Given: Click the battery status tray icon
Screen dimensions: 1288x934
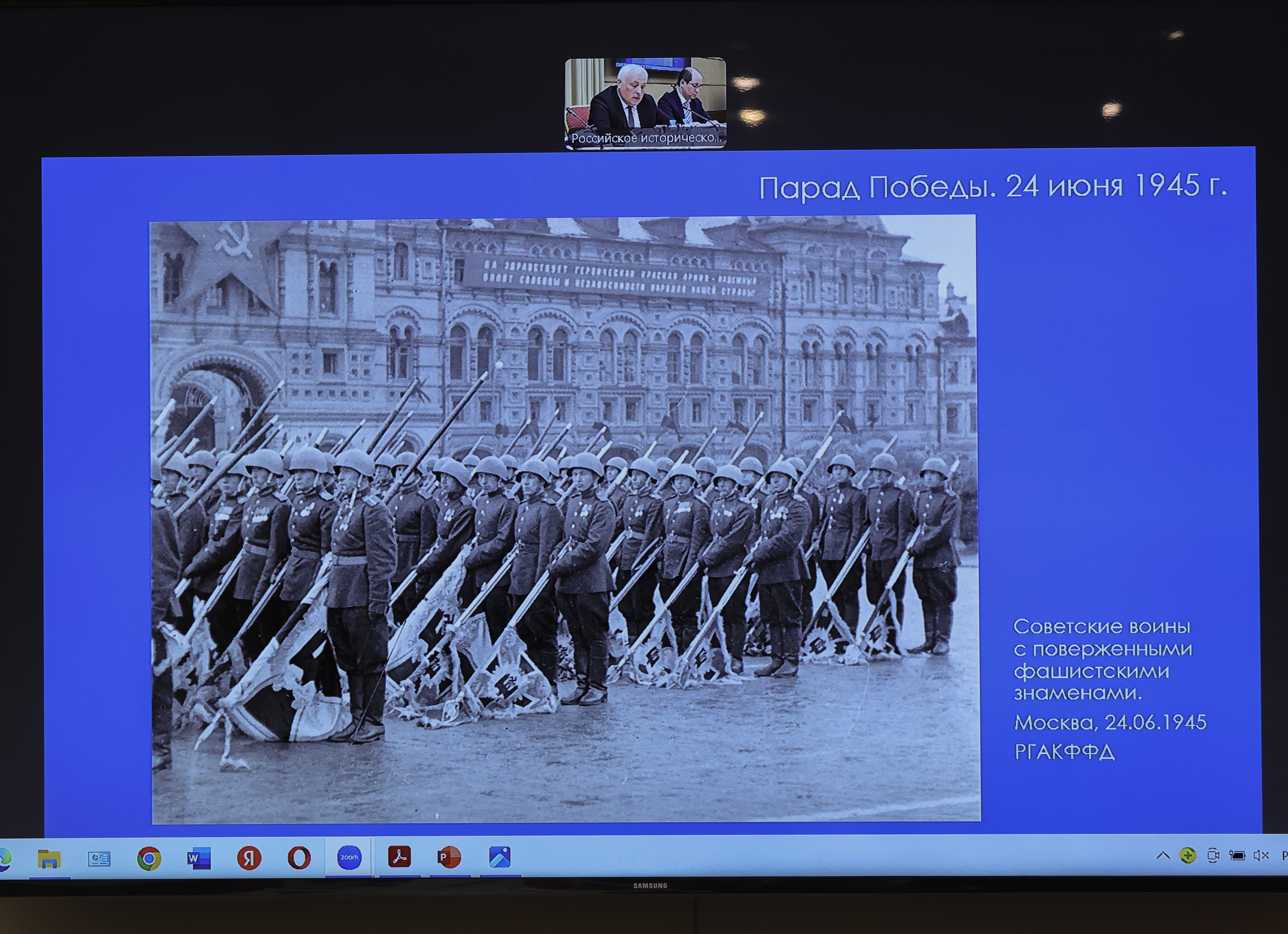Looking at the screenshot, I should 1237,855.
